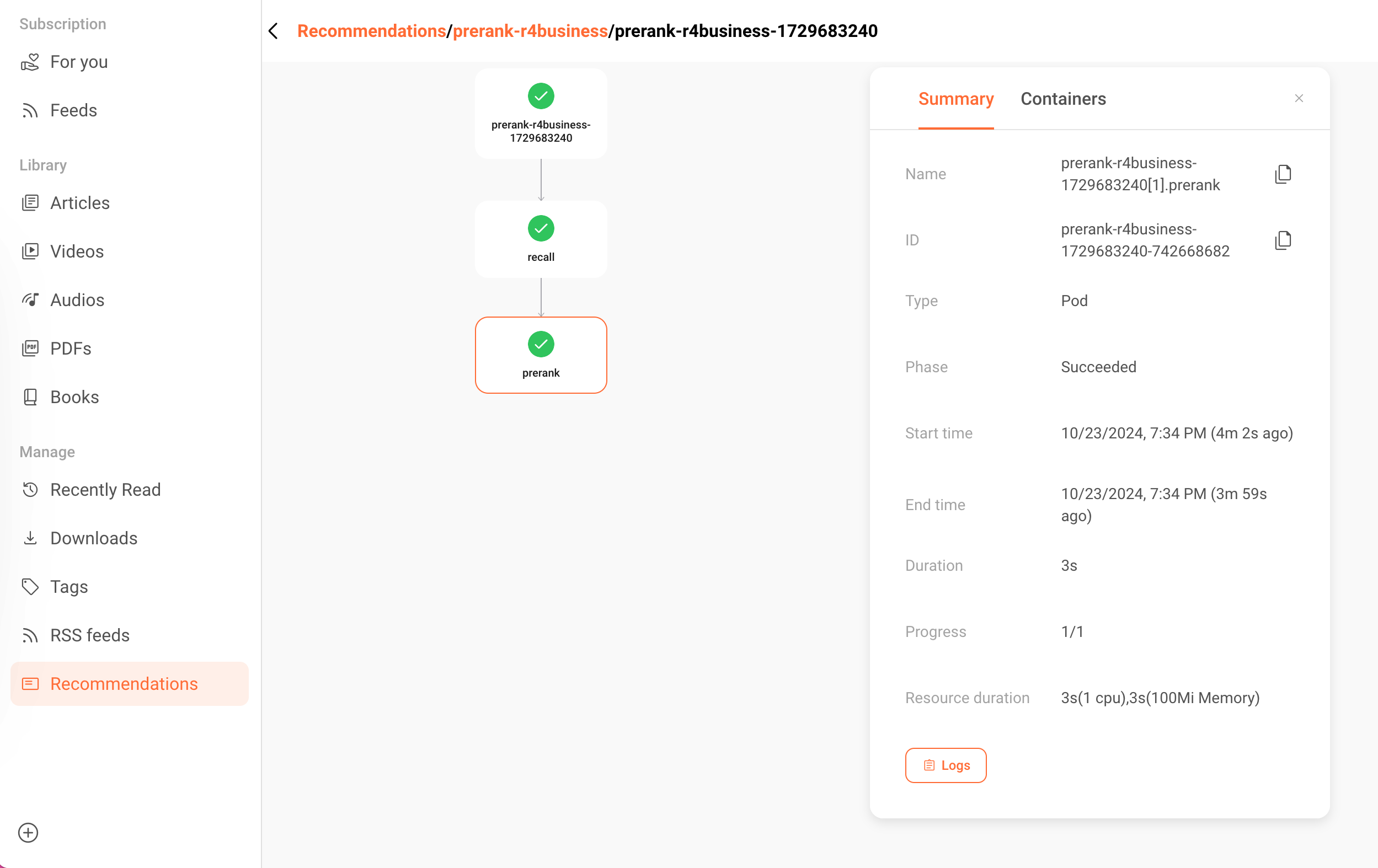Open the Tags page

[x=129, y=587]
